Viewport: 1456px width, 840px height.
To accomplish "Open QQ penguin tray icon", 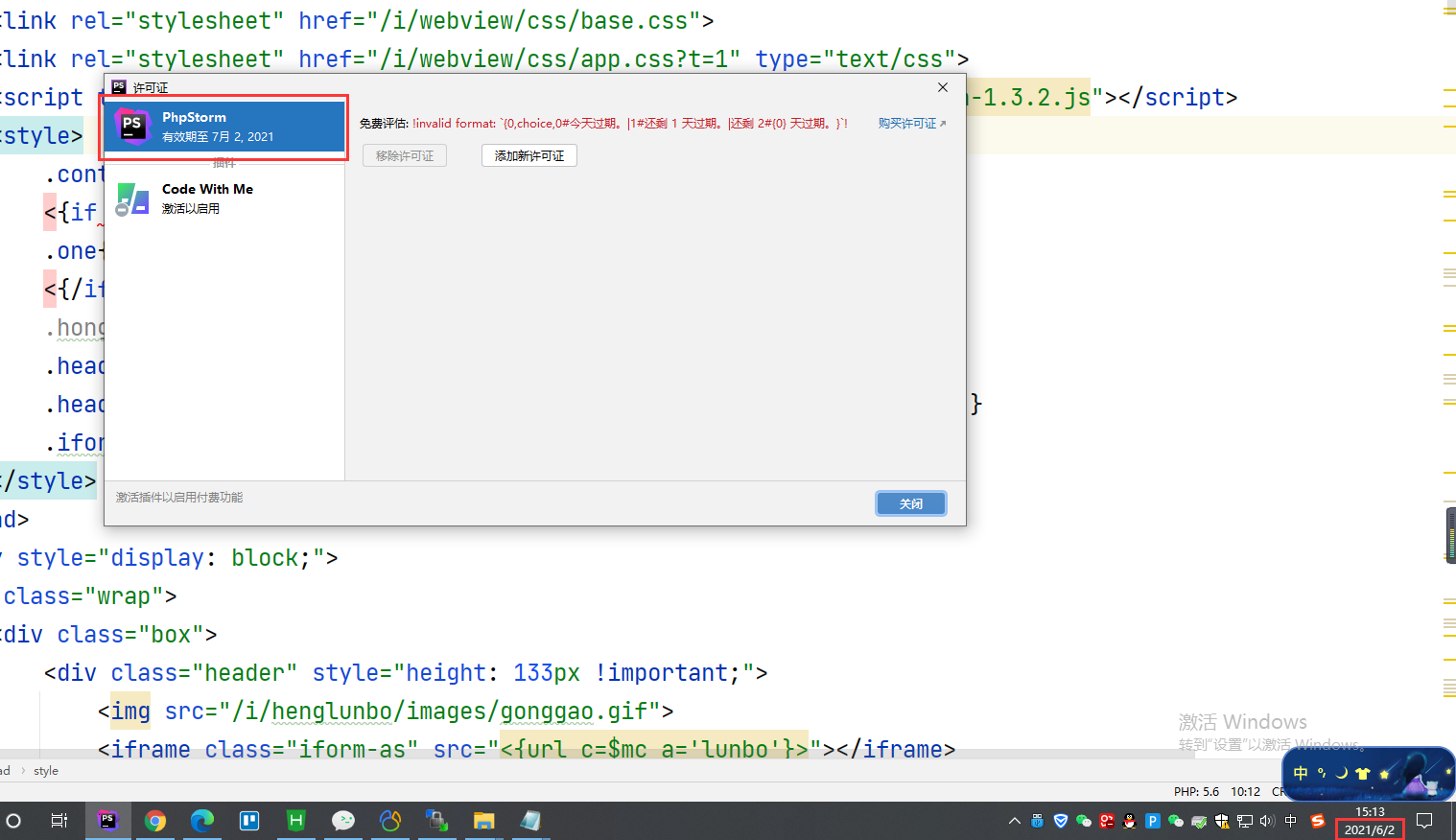I will (x=1129, y=821).
